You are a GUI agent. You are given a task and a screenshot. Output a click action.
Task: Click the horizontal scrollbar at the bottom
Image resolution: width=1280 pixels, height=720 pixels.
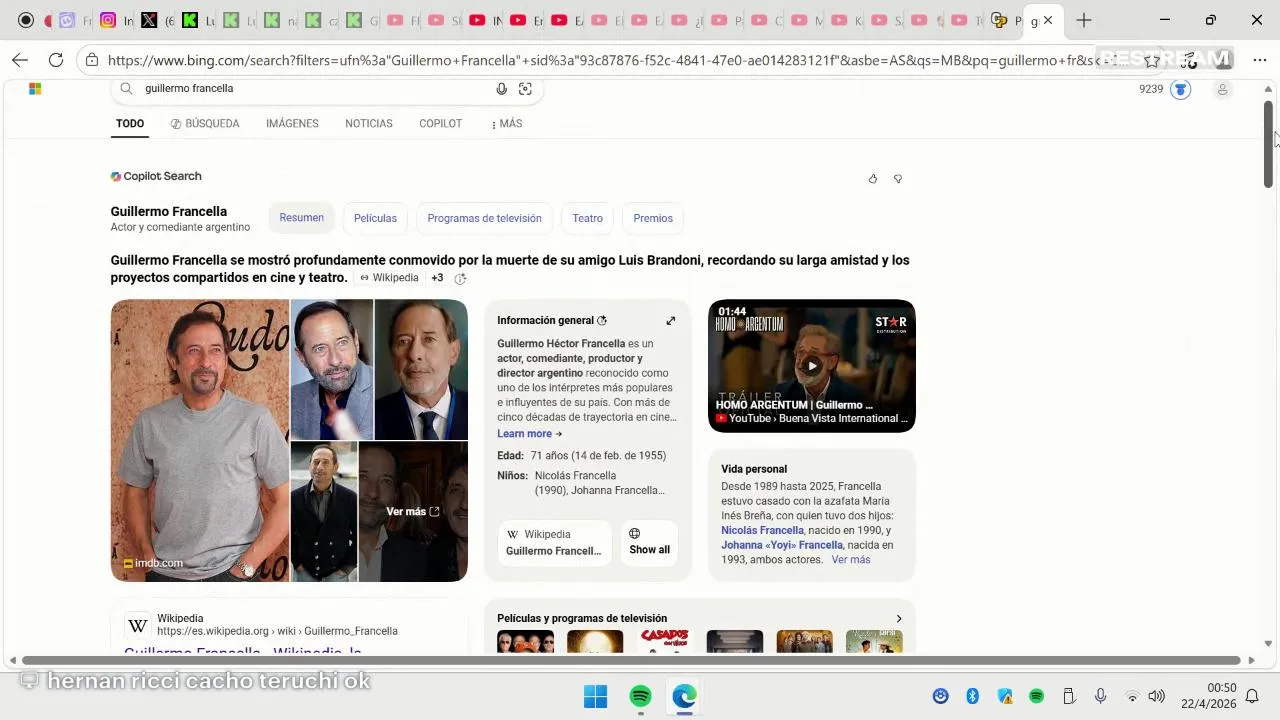[x=632, y=661]
